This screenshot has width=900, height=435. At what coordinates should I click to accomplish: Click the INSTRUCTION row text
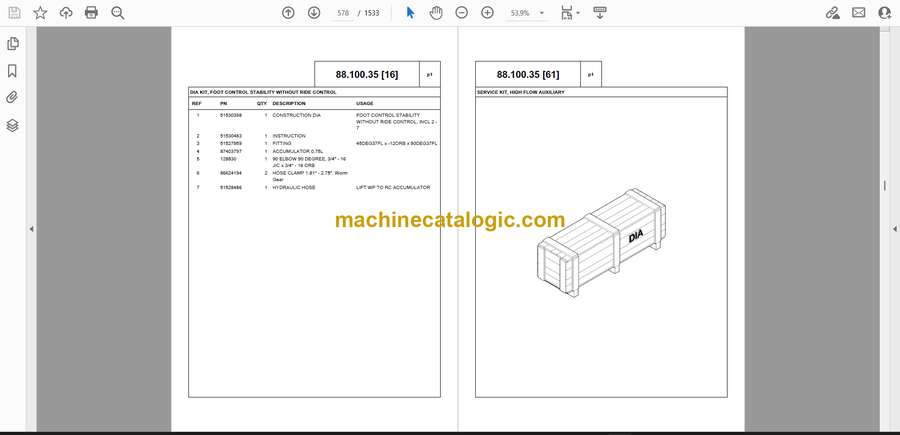(289, 136)
